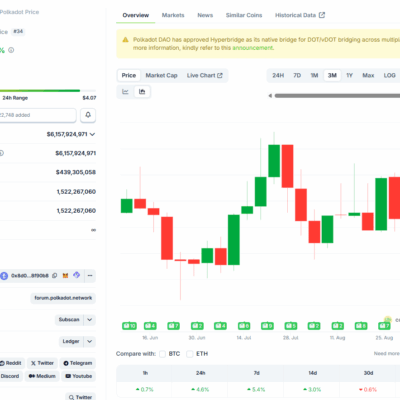Click the $4.07 range high value

pos(89,98)
